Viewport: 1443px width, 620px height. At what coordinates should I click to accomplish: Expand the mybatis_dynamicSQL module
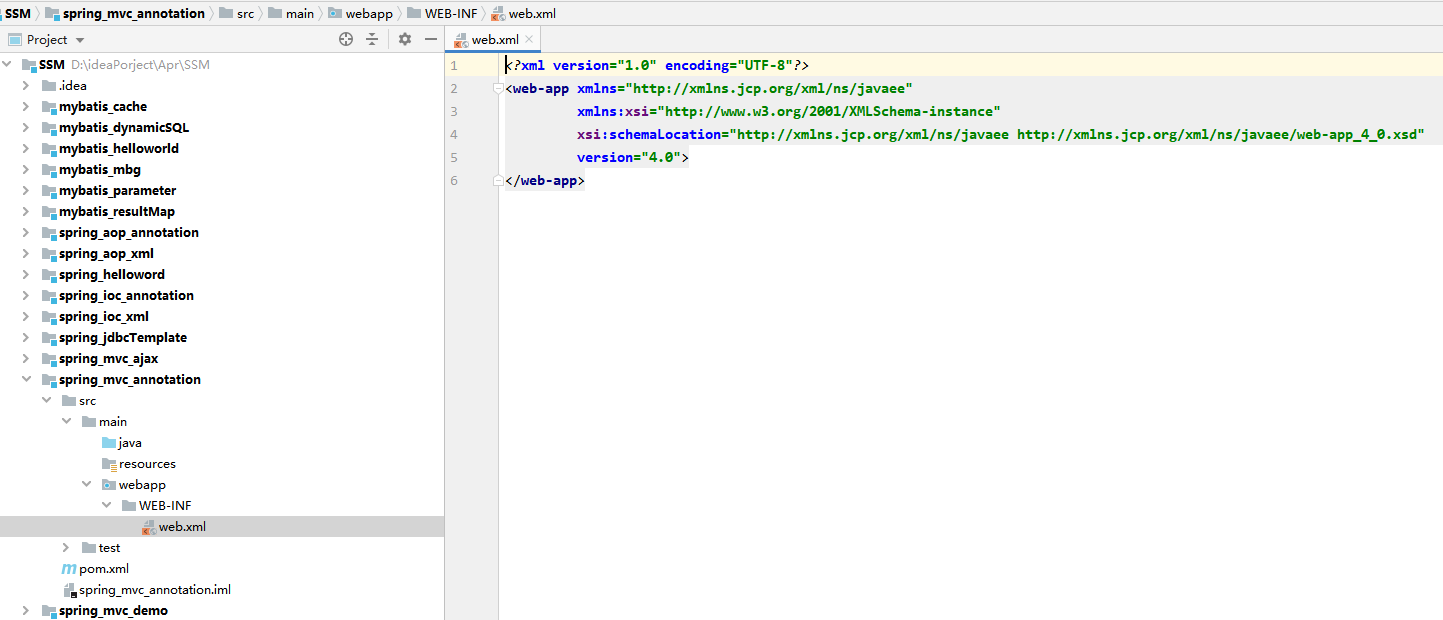pyautogui.click(x=27, y=127)
